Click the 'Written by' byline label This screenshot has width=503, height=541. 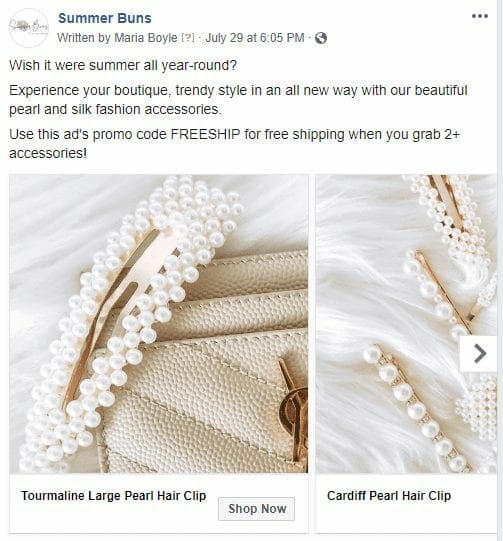84,38
